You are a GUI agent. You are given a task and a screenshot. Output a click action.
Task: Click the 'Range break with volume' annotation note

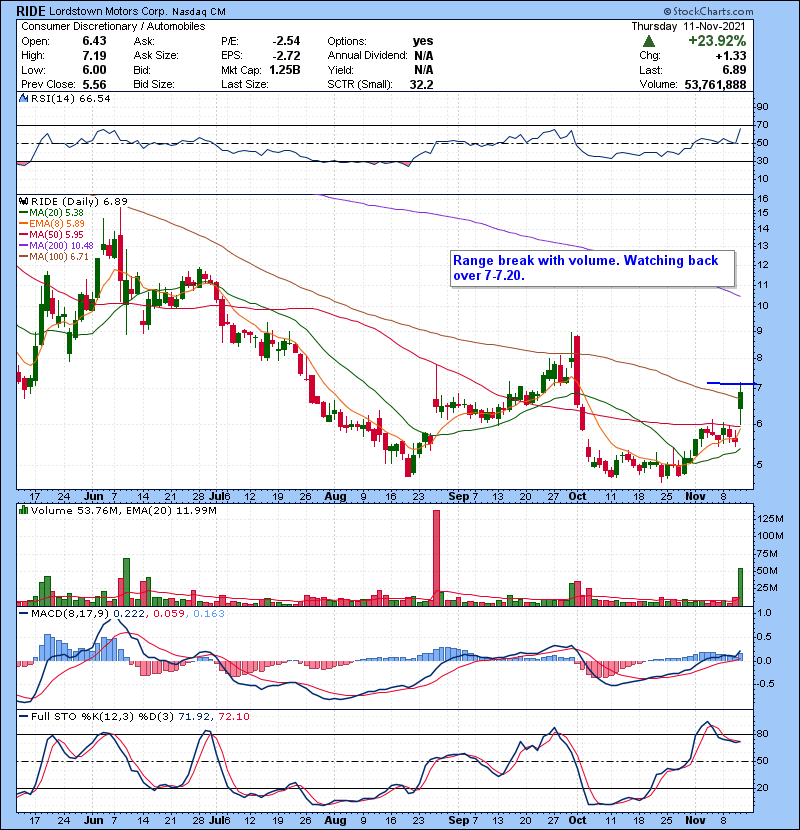tap(592, 268)
